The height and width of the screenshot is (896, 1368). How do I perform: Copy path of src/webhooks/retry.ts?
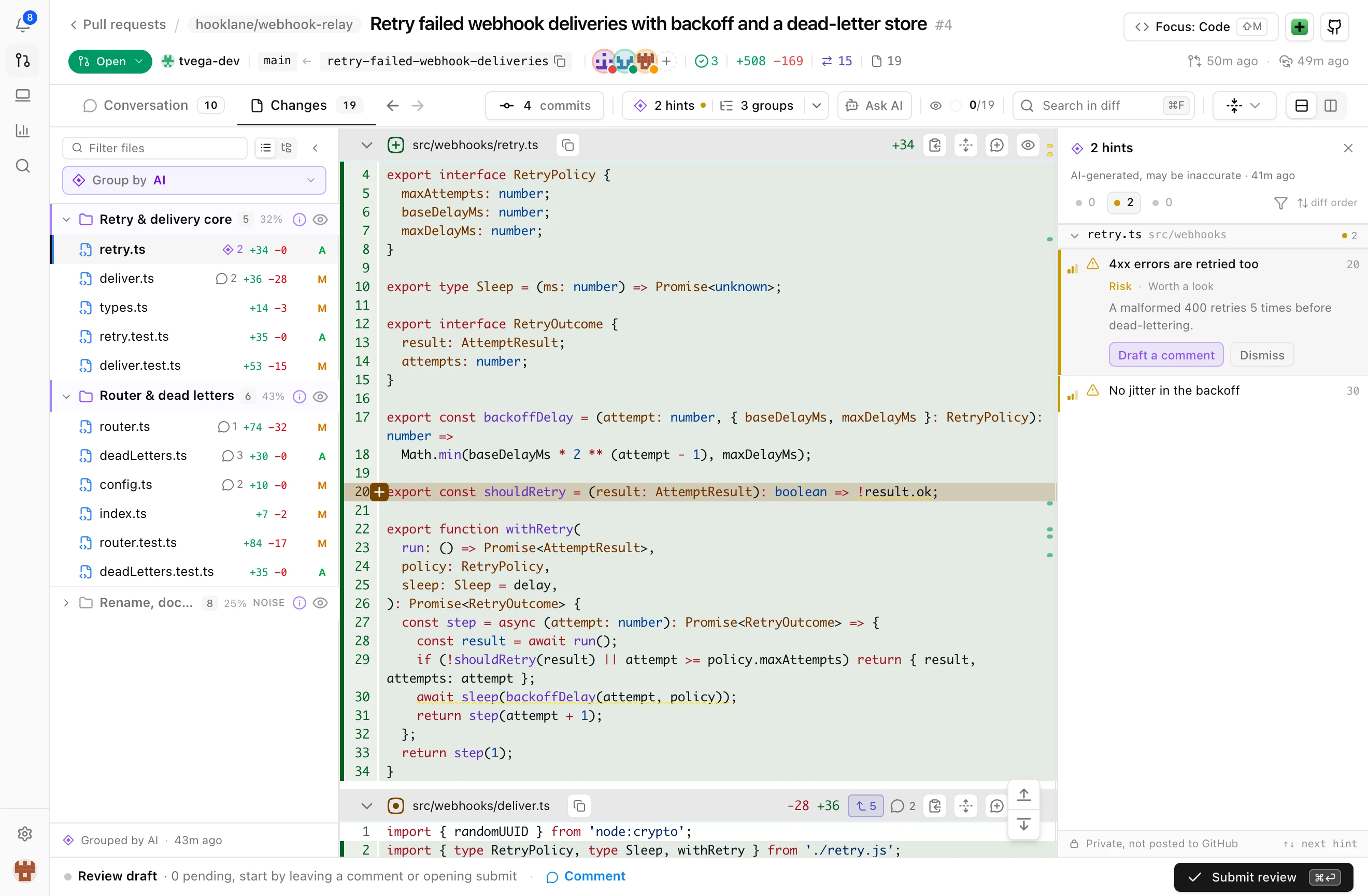568,146
